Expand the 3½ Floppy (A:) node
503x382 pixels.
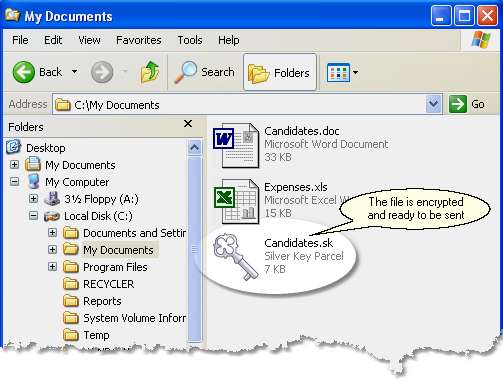[33, 199]
